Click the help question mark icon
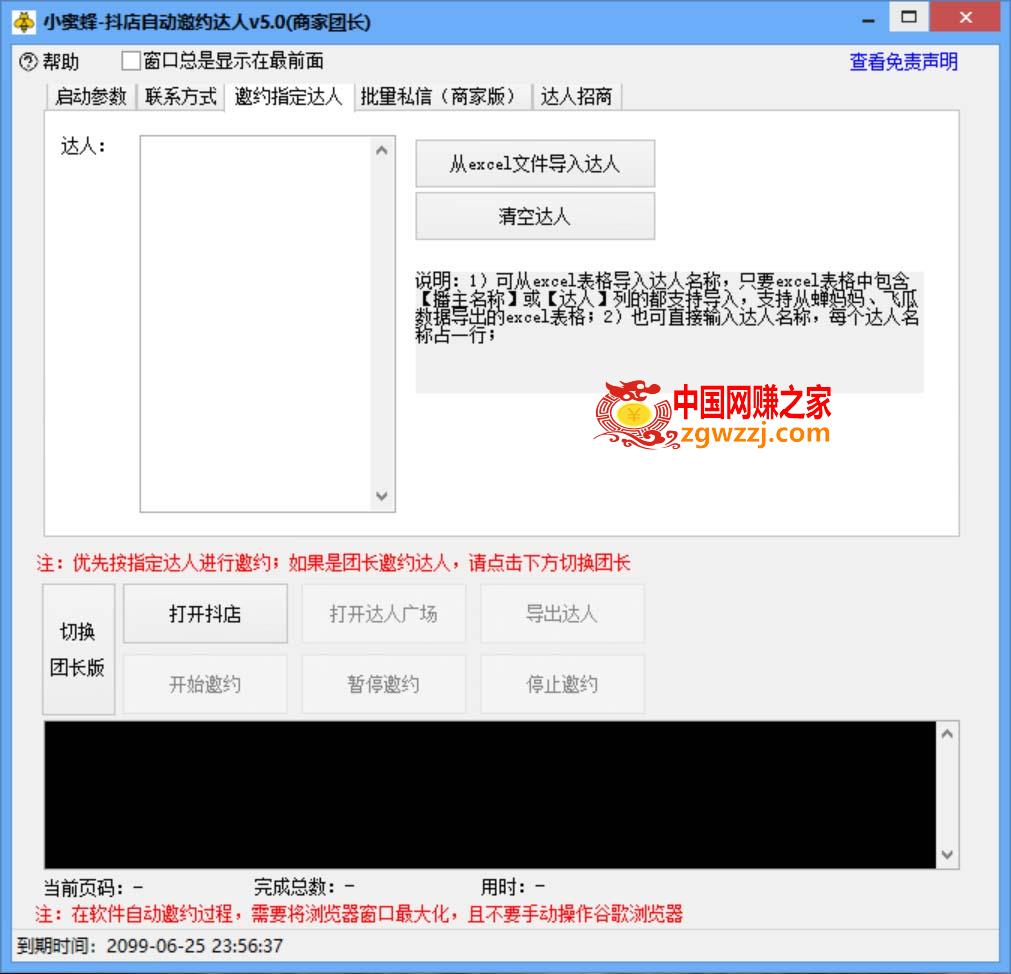 28,62
